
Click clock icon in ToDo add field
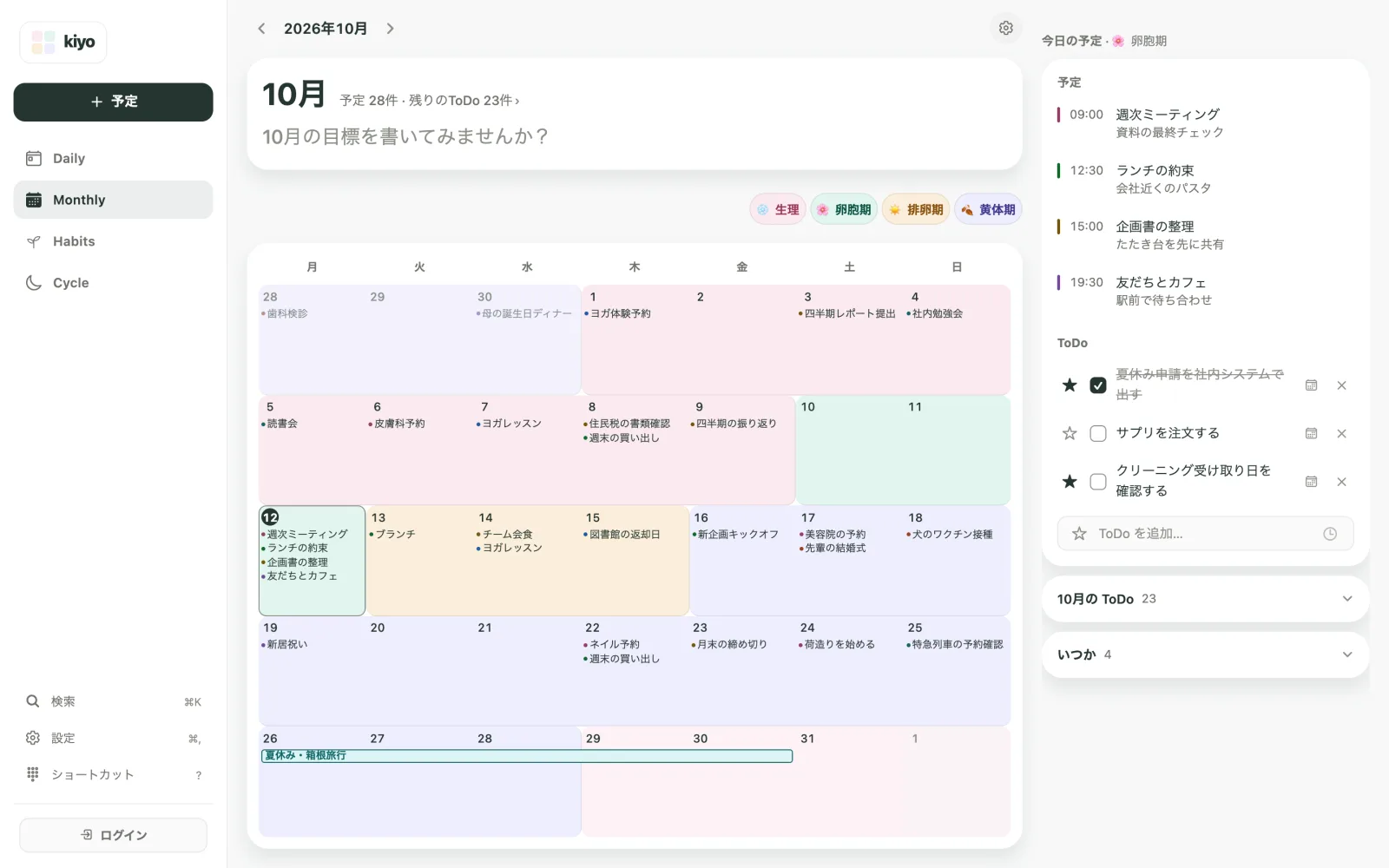[x=1329, y=534]
